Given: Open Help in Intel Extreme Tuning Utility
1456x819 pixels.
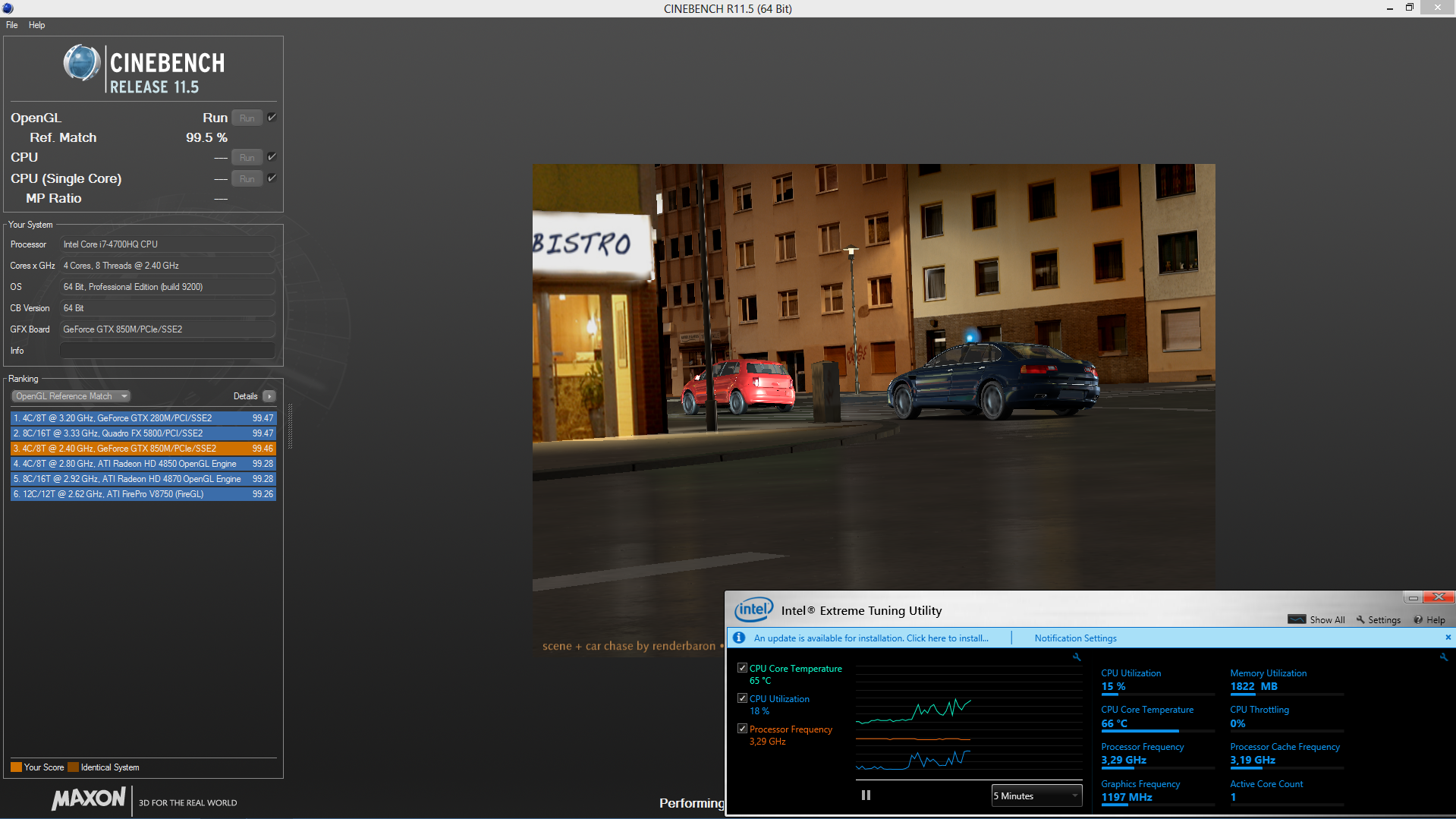Looking at the screenshot, I should coord(1429,619).
